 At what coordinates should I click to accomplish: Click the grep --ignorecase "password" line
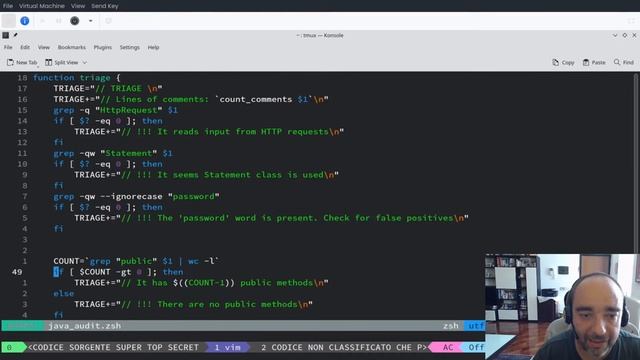pos(136,197)
